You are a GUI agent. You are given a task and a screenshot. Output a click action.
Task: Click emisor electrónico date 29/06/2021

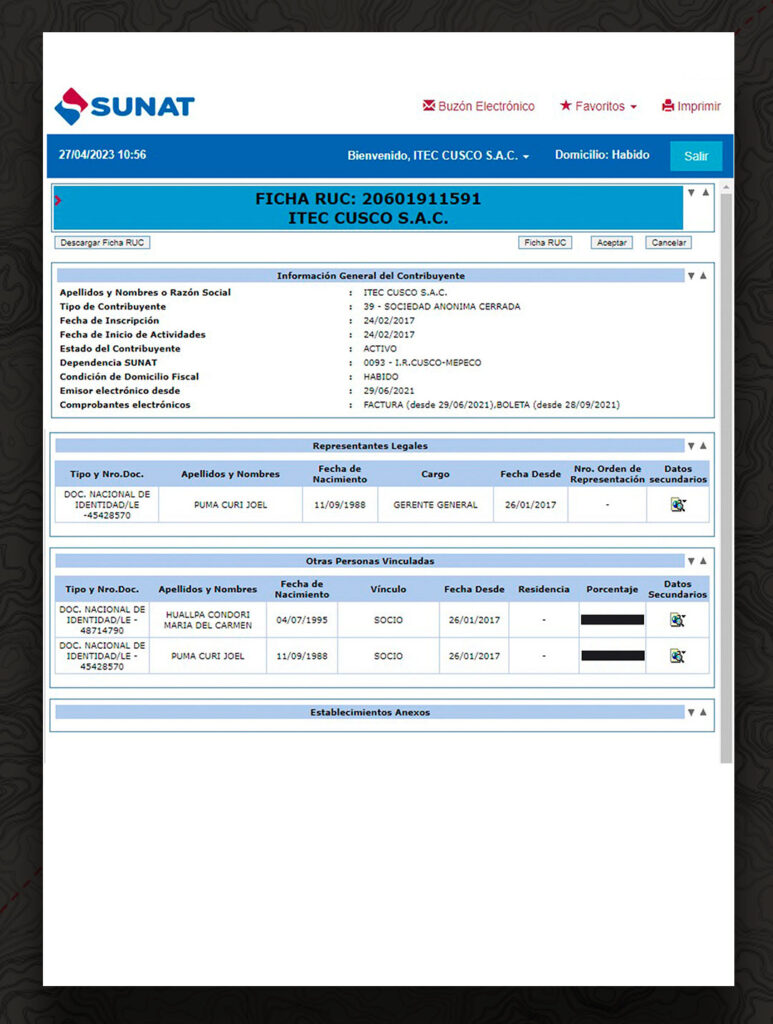coord(389,391)
